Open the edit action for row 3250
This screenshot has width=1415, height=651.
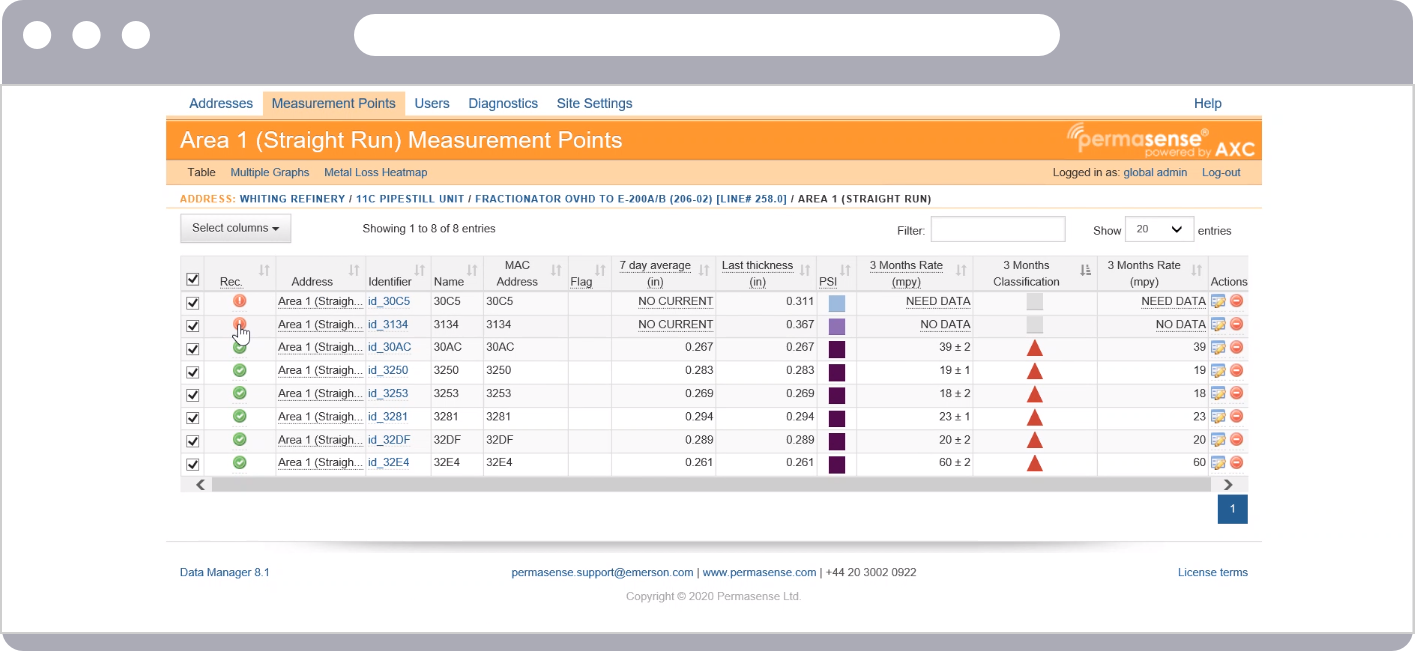[1218, 370]
